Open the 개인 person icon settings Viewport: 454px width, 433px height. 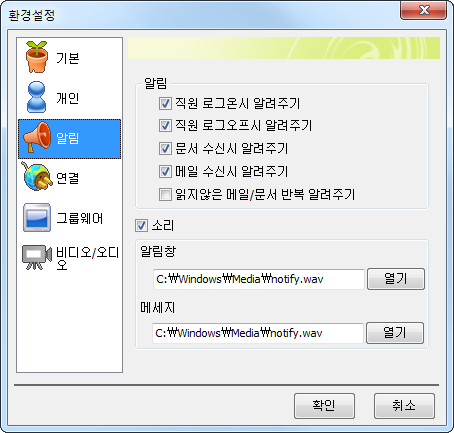36,97
